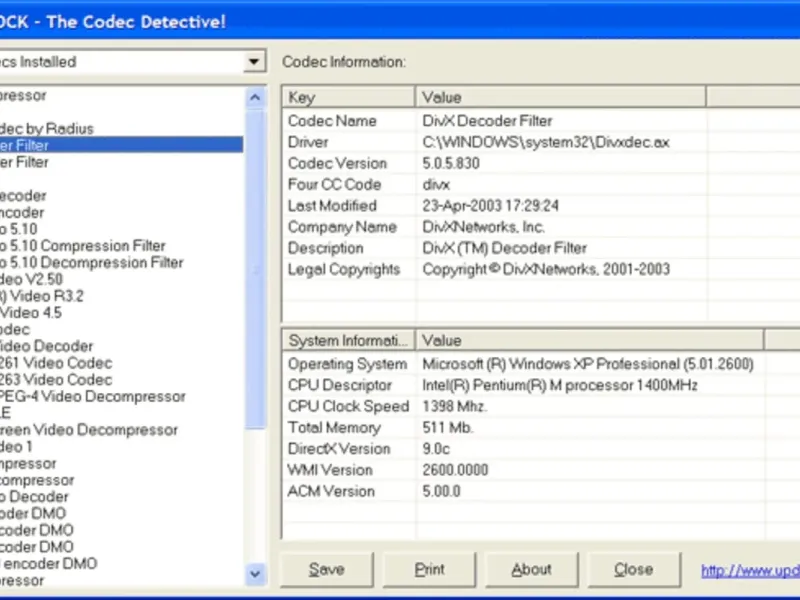The image size is (800, 600).
Task: Select the '261 Video Codec' entry
Action: pyautogui.click(x=56, y=363)
